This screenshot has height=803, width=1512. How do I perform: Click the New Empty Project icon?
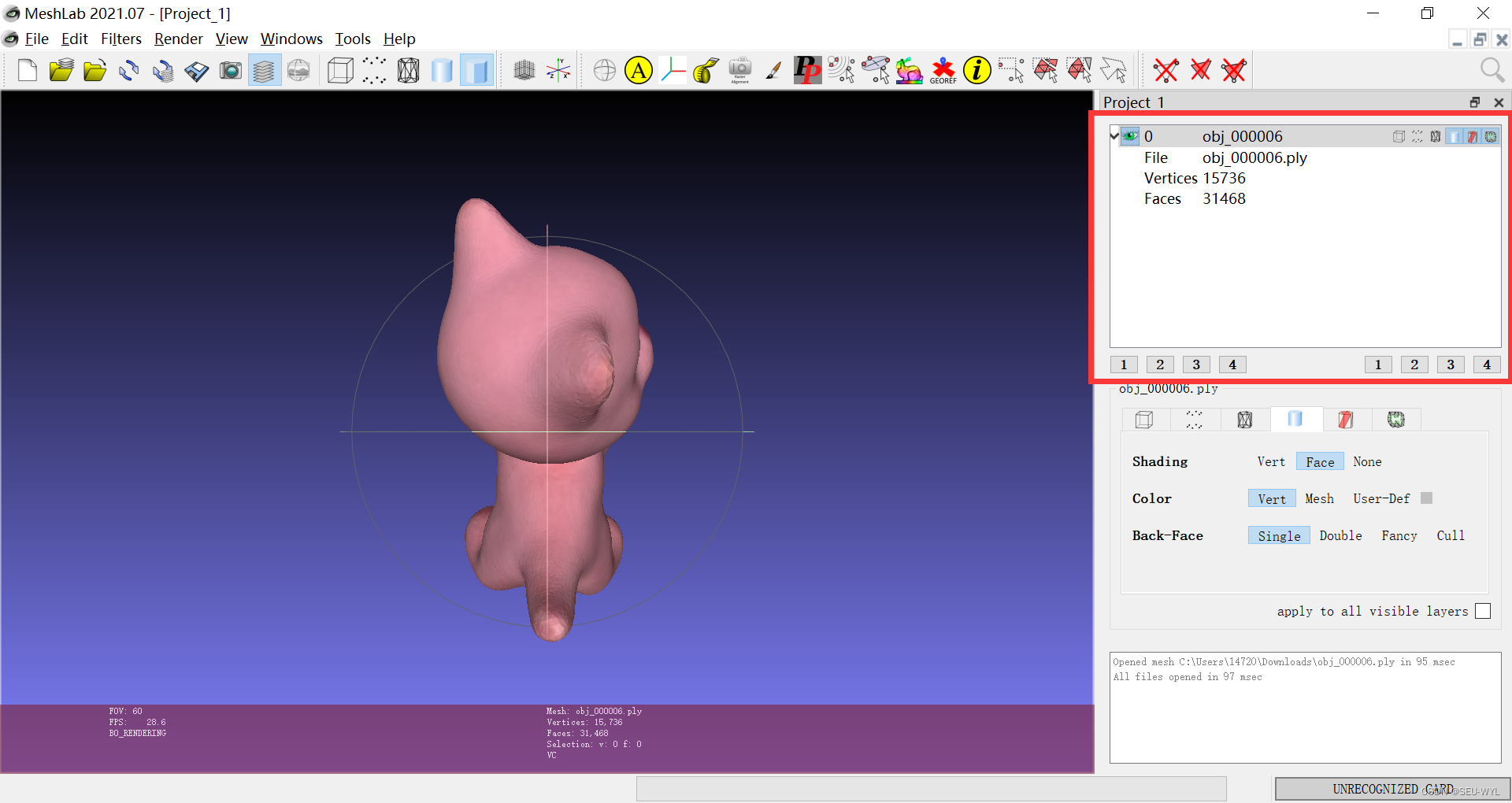(x=28, y=71)
